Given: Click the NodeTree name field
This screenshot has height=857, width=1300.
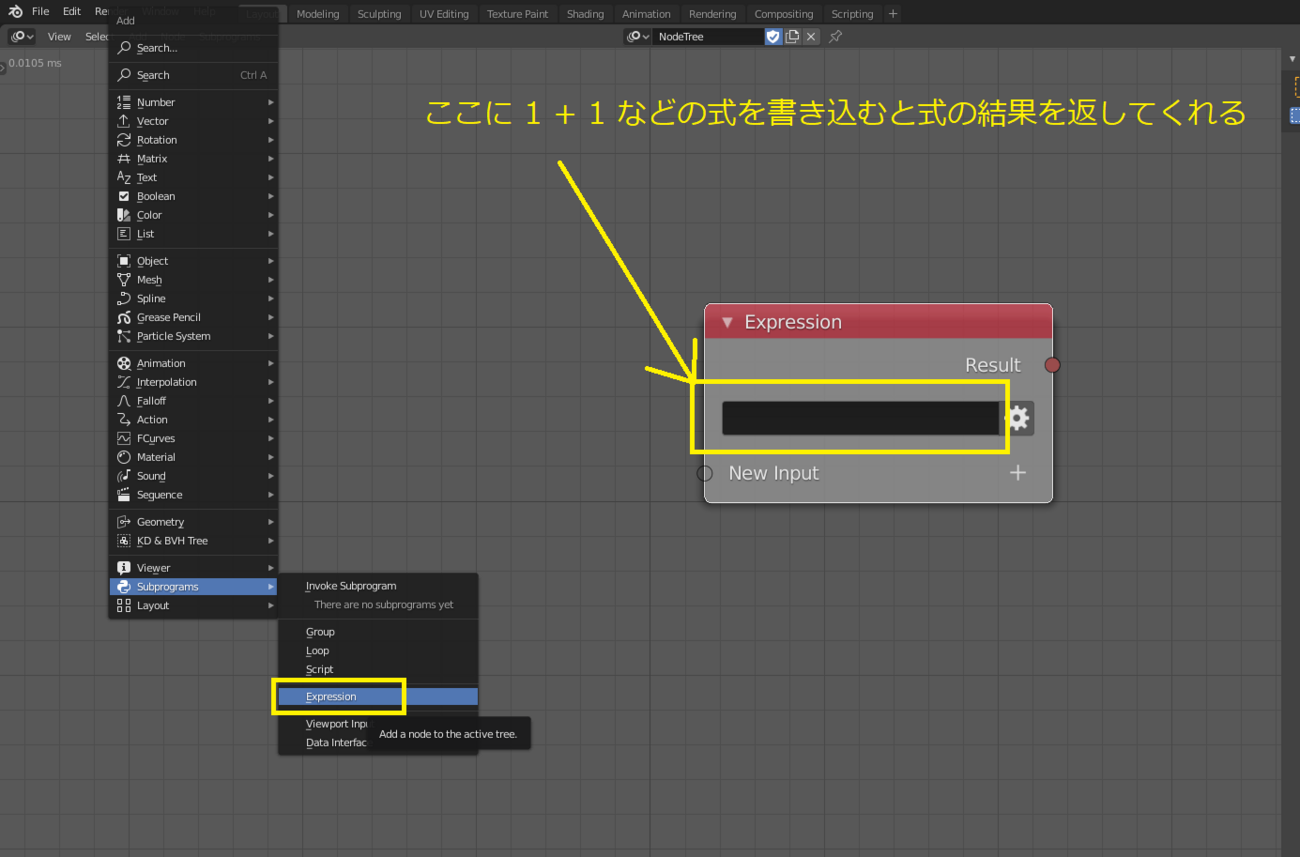Looking at the screenshot, I should click(x=708, y=37).
